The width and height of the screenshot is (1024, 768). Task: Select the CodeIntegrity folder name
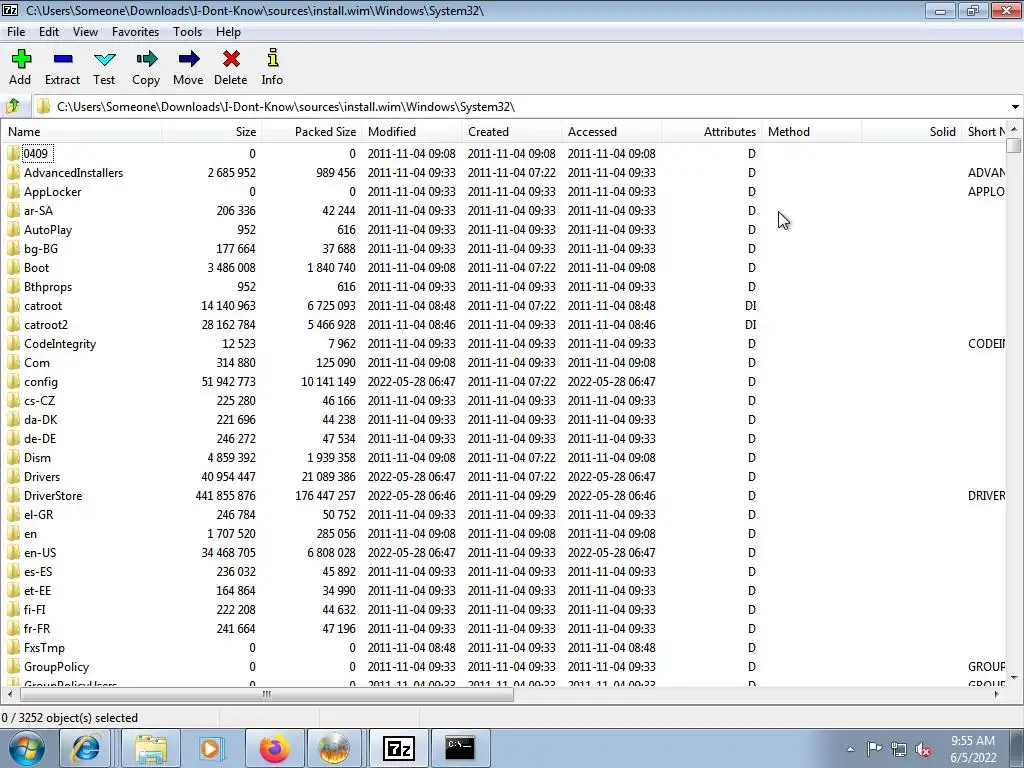tap(59, 344)
